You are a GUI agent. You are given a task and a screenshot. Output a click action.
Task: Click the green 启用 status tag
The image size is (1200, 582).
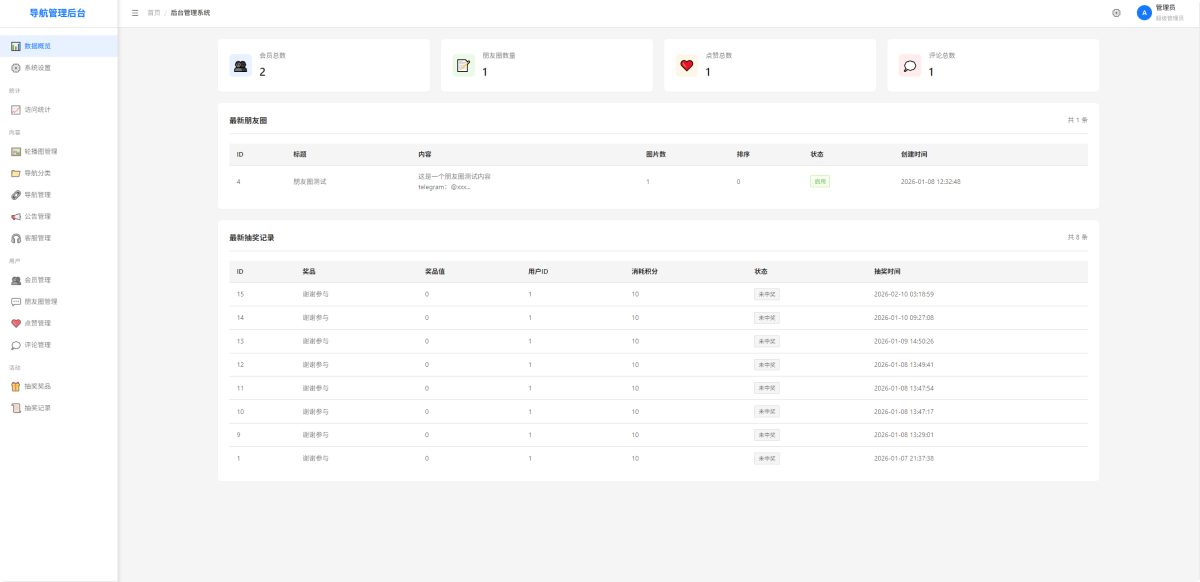click(820, 182)
